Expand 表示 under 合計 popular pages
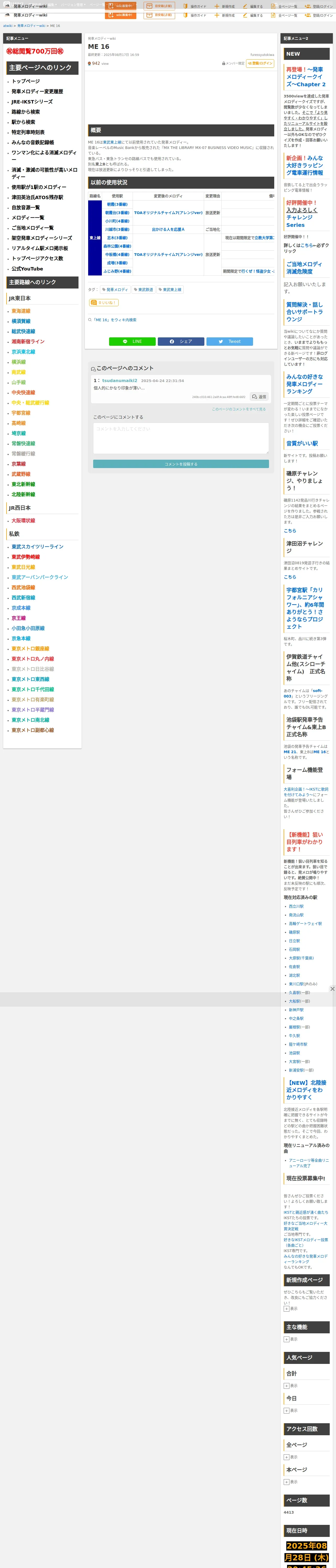 [x=287, y=1386]
